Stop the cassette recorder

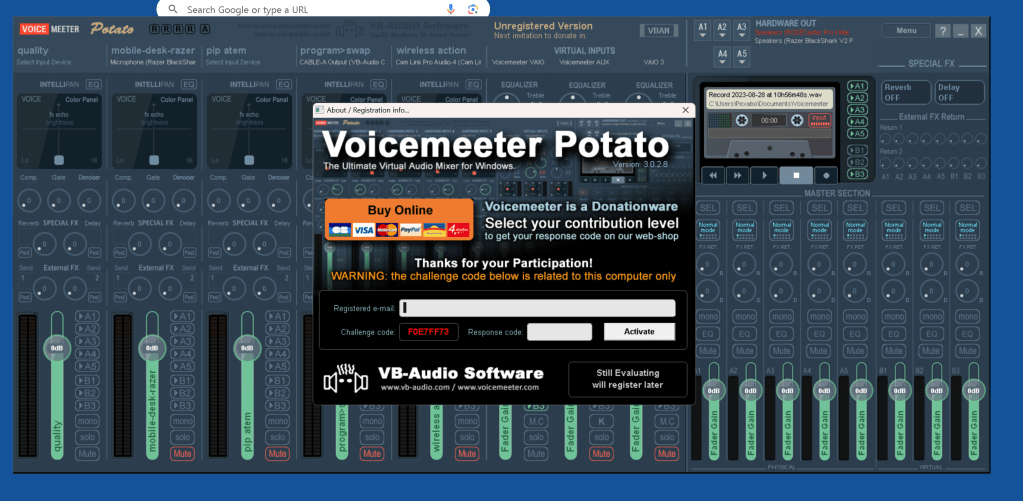[796, 175]
